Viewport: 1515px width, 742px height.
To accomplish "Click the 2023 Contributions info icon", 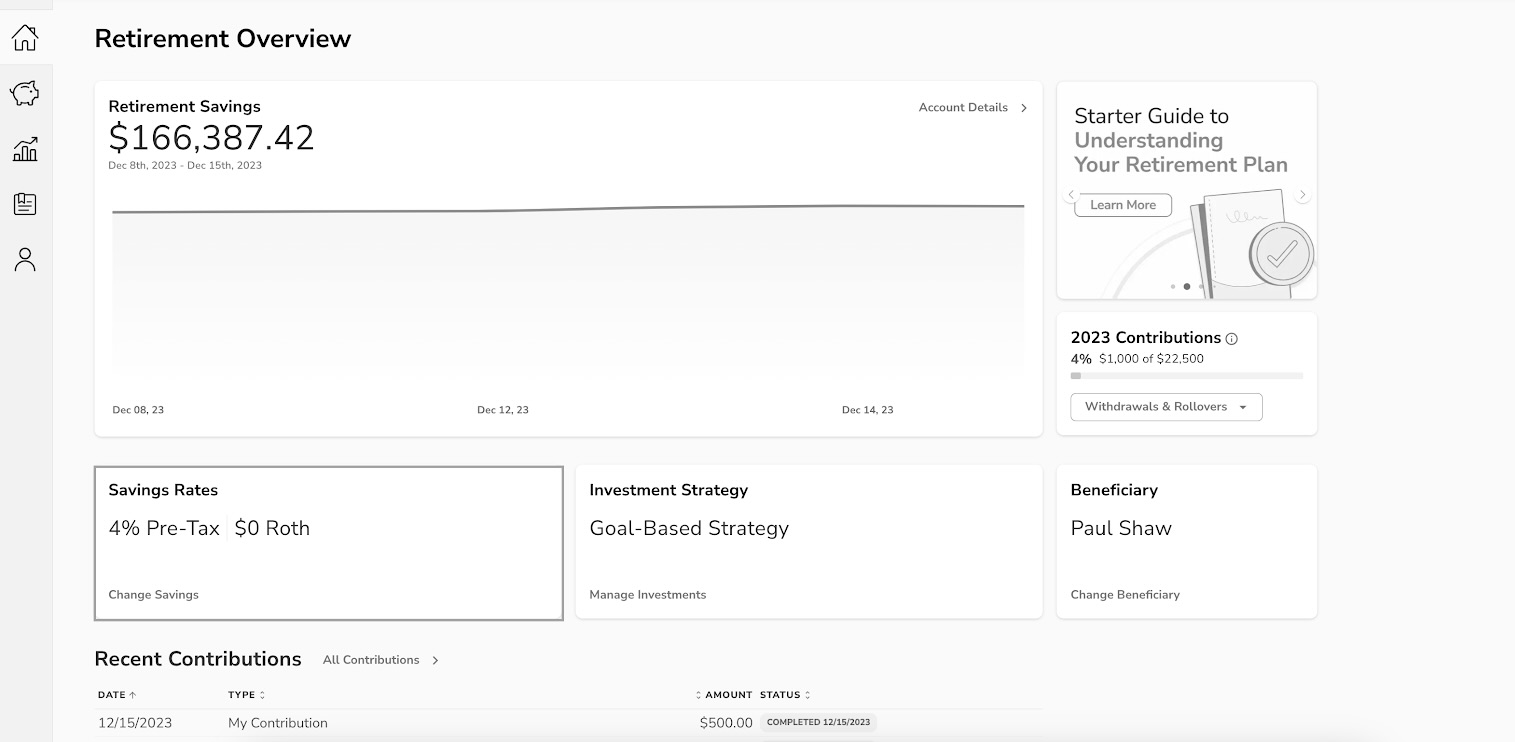I will pos(1231,339).
